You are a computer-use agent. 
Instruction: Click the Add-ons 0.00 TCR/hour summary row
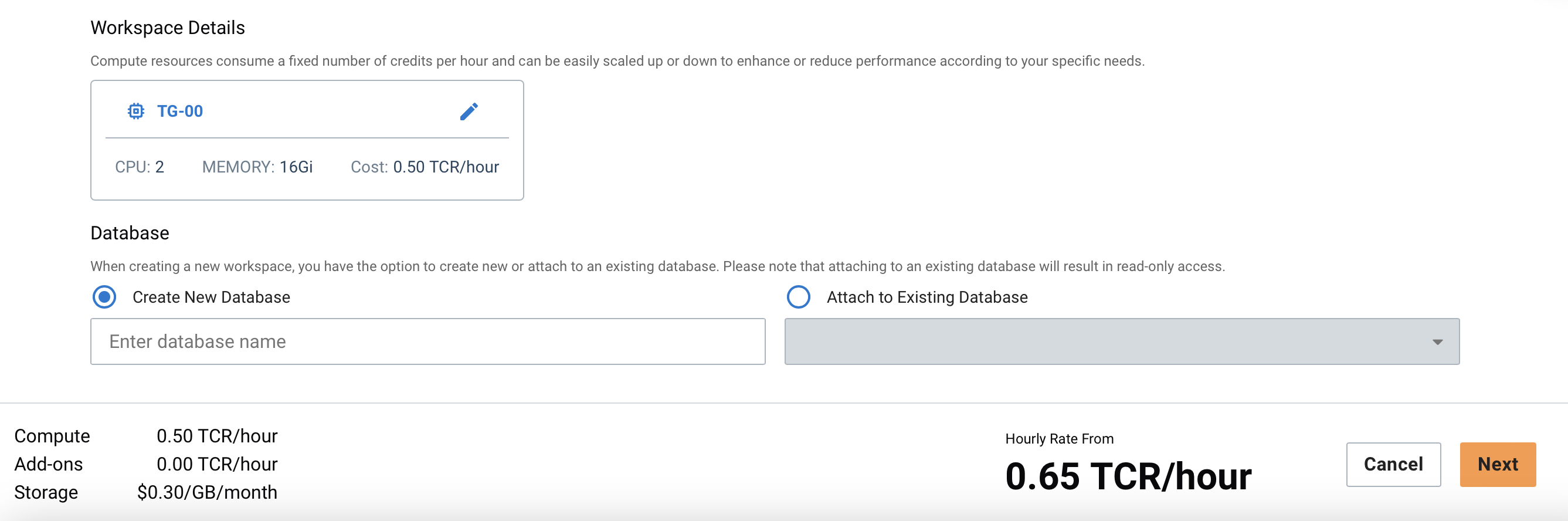[146, 464]
